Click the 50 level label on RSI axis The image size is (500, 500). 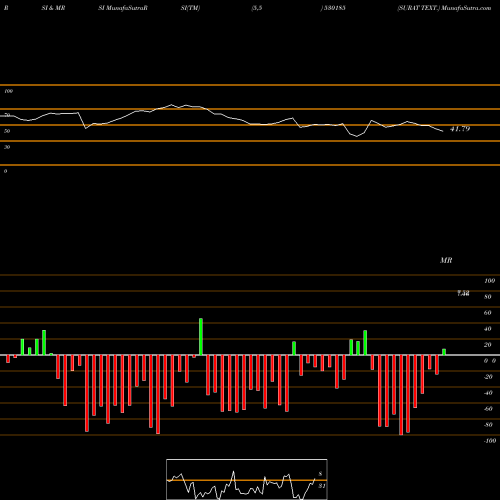point(7,131)
